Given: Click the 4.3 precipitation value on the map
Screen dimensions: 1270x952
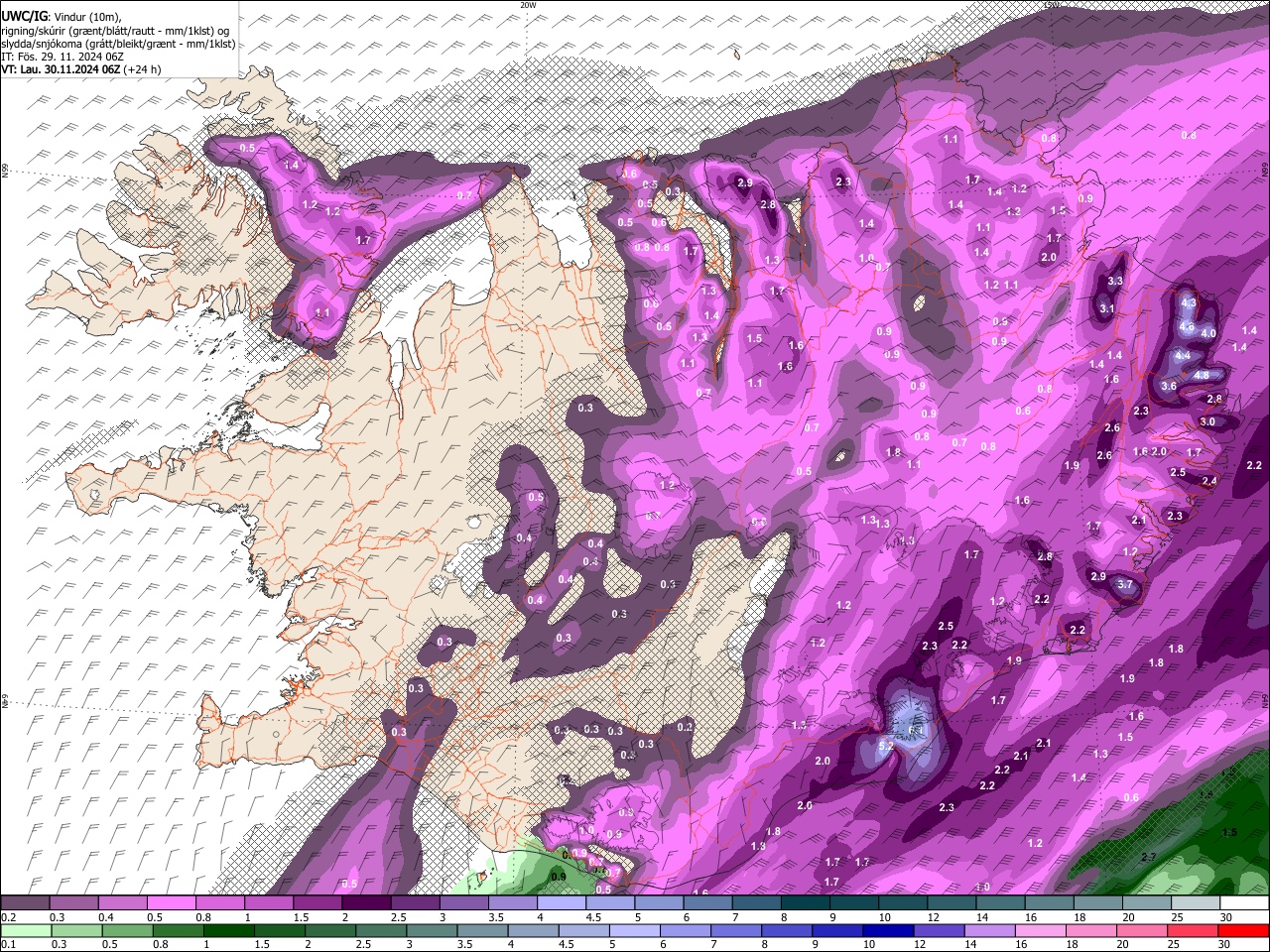Looking at the screenshot, I should [1188, 303].
